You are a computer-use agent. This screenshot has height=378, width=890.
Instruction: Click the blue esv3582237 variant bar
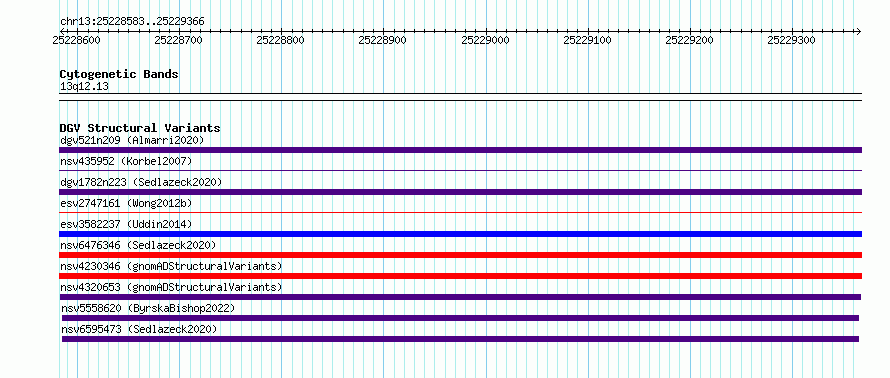click(x=460, y=234)
